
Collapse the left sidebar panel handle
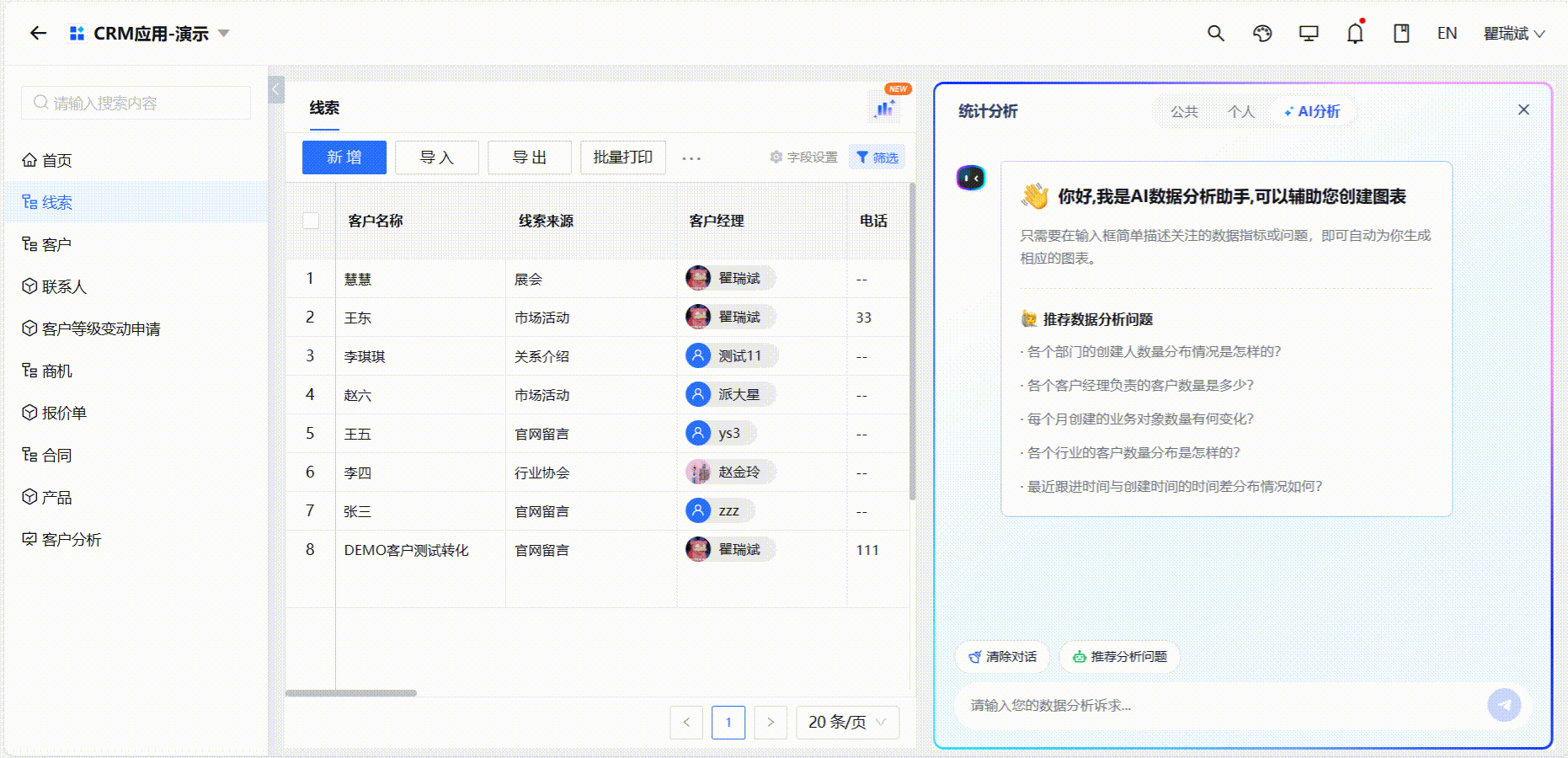pos(276,89)
